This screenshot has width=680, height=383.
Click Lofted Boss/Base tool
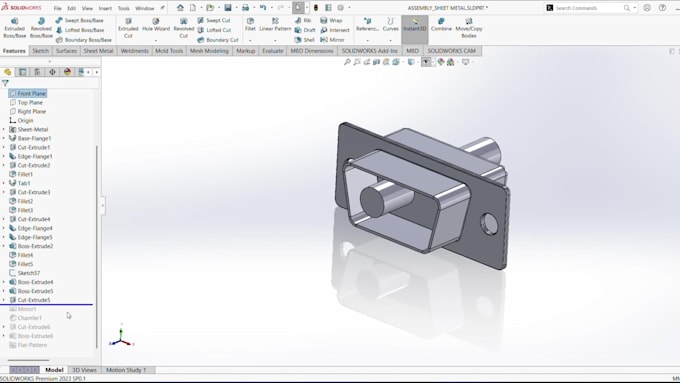[x=80, y=30]
